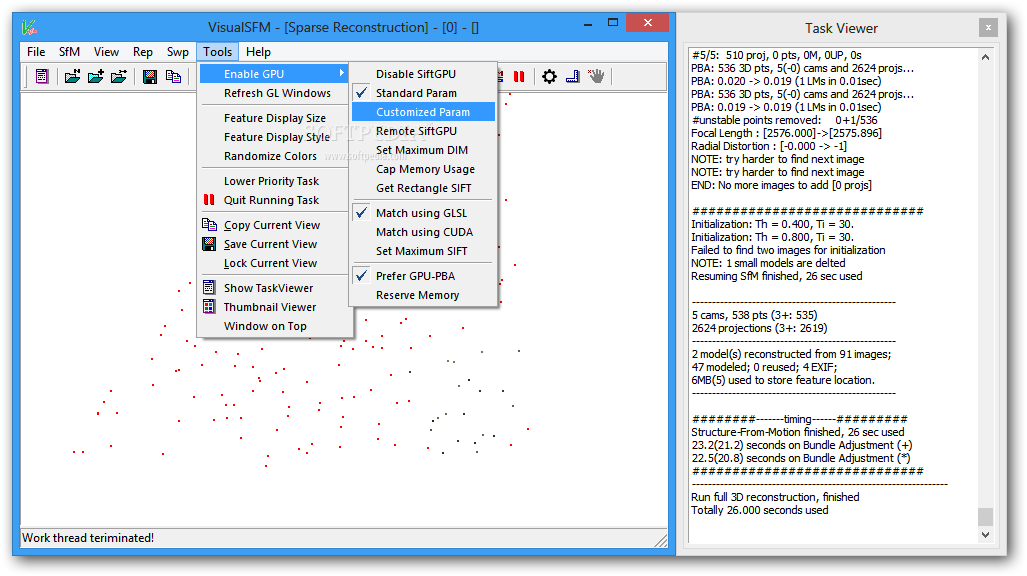Screen dimensions: 1027x576
Task: Click 'END: No more images to add' line
Action: [781, 185]
